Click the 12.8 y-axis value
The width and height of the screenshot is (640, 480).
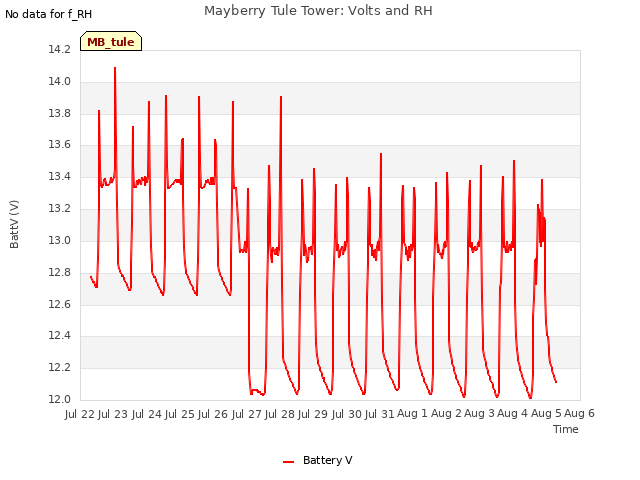60,272
